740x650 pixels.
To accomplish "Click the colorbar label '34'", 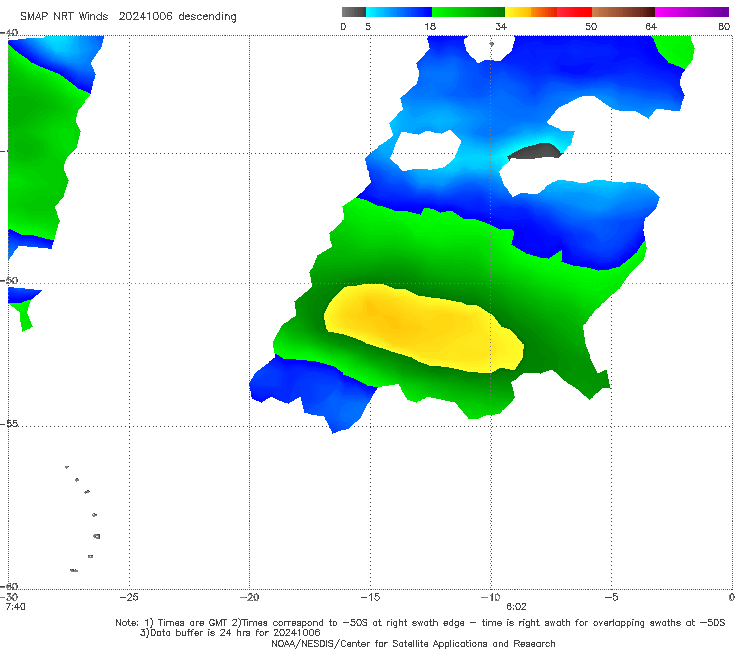I will (501, 26).
